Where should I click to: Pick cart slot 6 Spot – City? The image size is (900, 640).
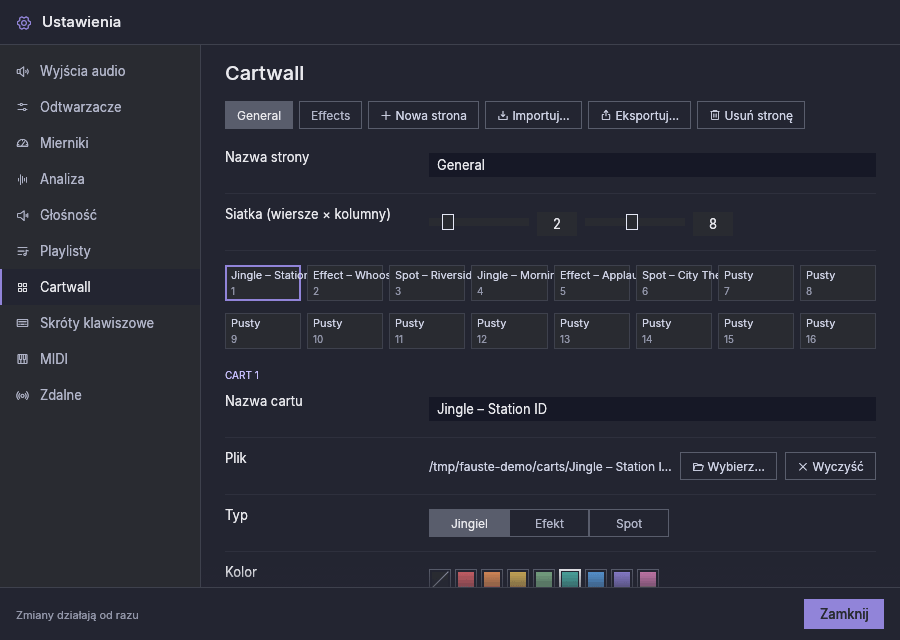pyautogui.click(x=674, y=283)
